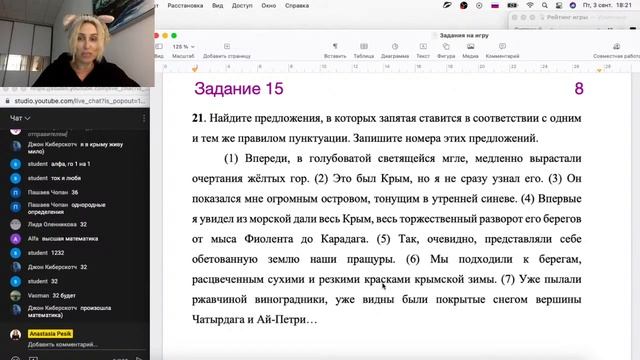The width and height of the screenshot is (640, 360).
Task: Add a text box with Текст
Action: coord(423,50)
